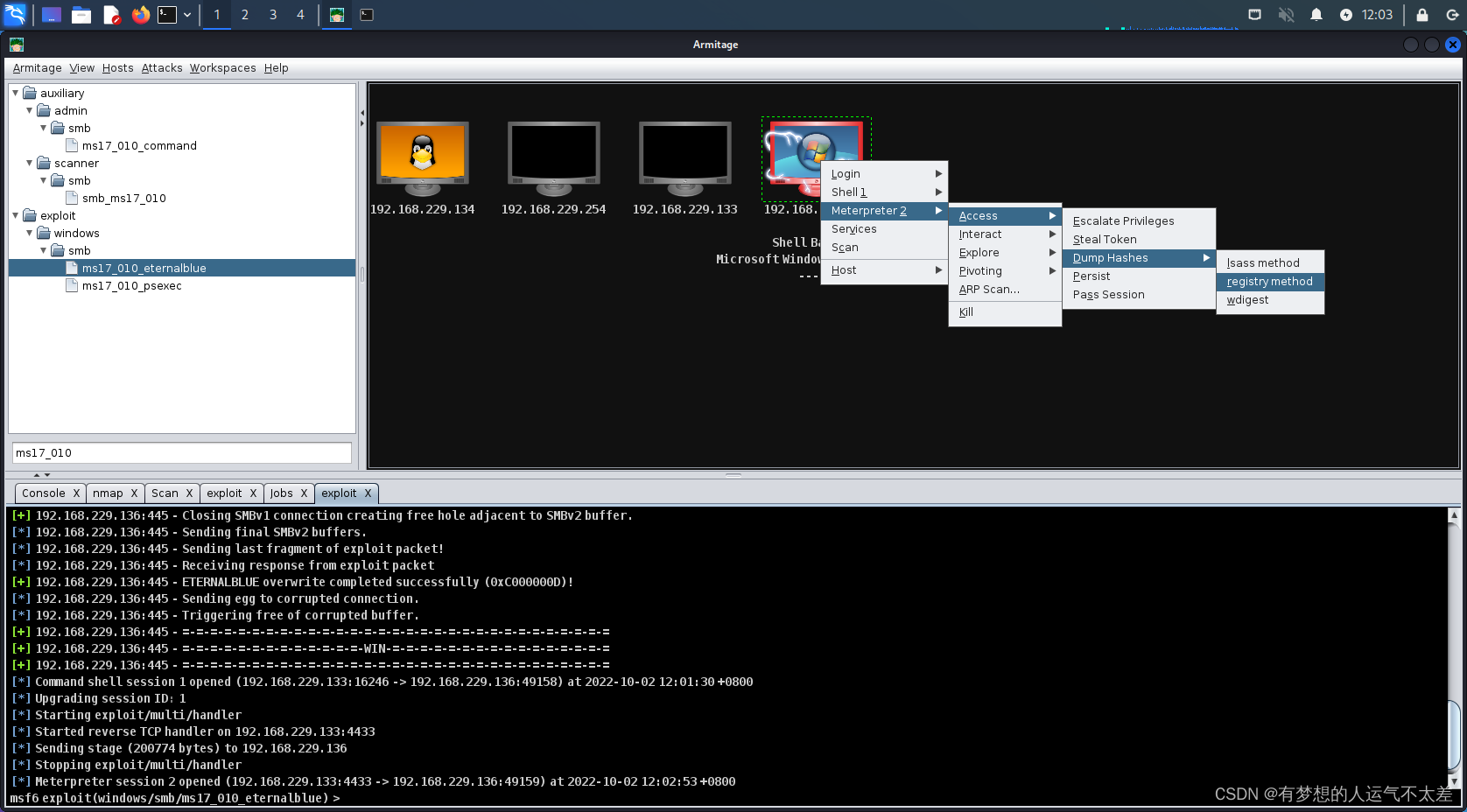Click the lock screen icon
Image resolution: width=1467 pixels, height=812 pixels.
[1422, 15]
